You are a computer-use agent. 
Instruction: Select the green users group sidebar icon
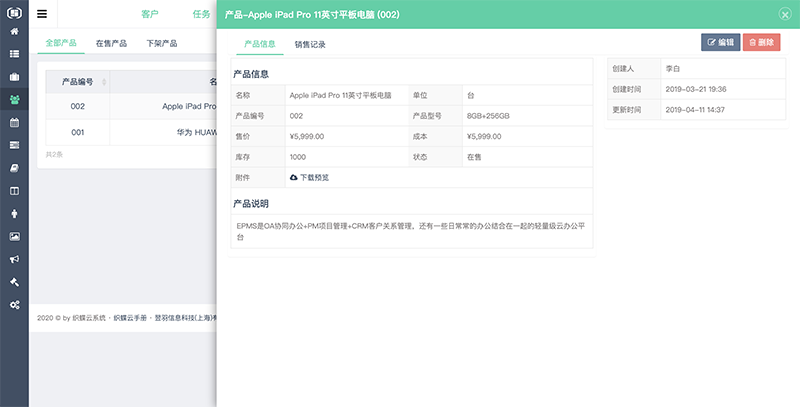click(14, 99)
